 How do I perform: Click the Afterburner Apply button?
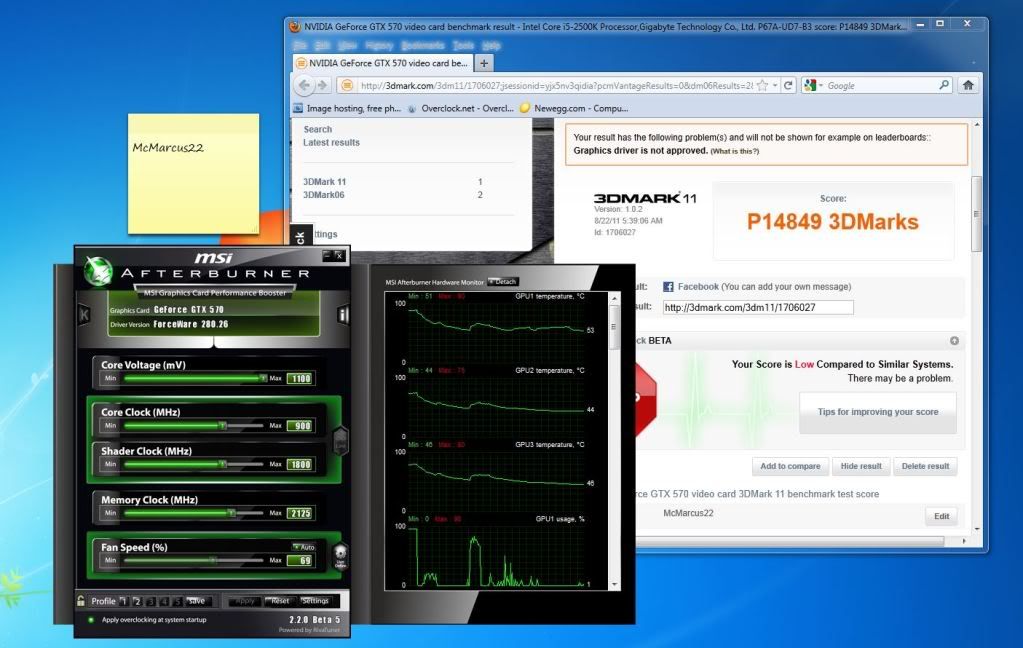(x=243, y=601)
